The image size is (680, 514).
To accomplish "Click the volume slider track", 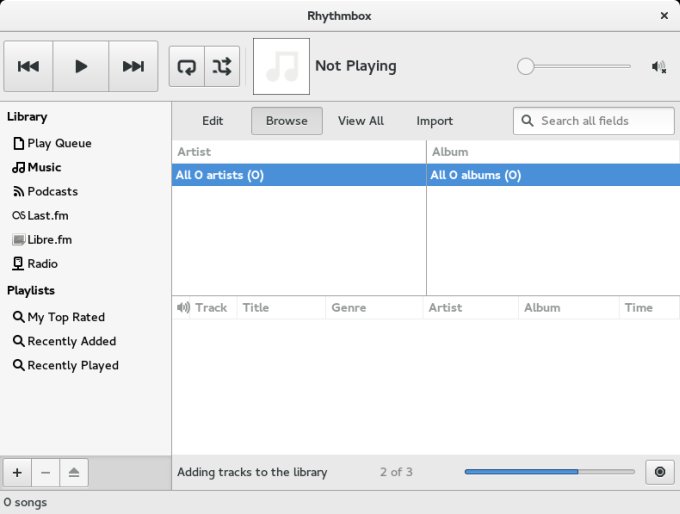I will pos(578,67).
